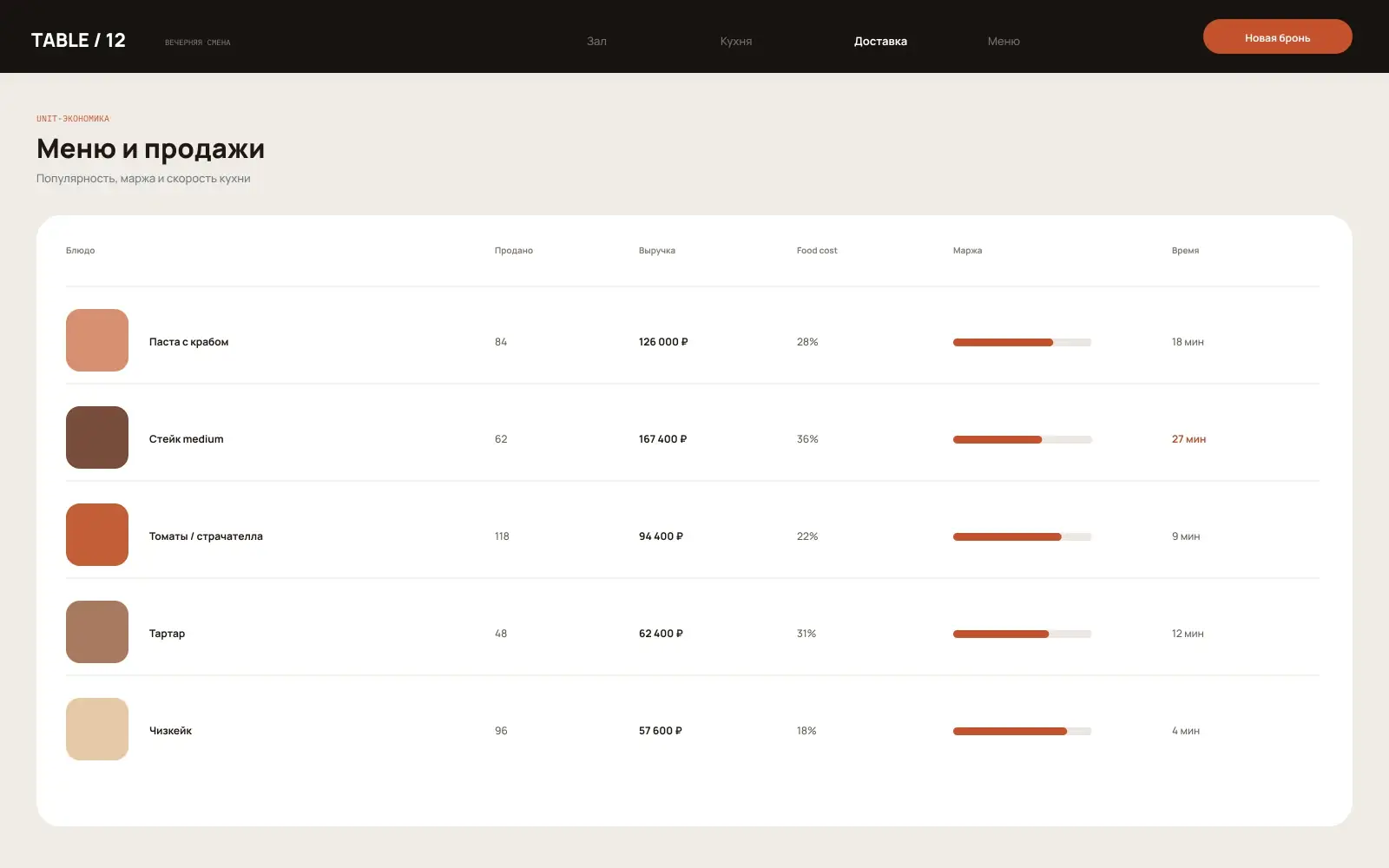Click the 4 мин time value
The height and width of the screenshot is (868, 1389).
pyautogui.click(x=1186, y=731)
